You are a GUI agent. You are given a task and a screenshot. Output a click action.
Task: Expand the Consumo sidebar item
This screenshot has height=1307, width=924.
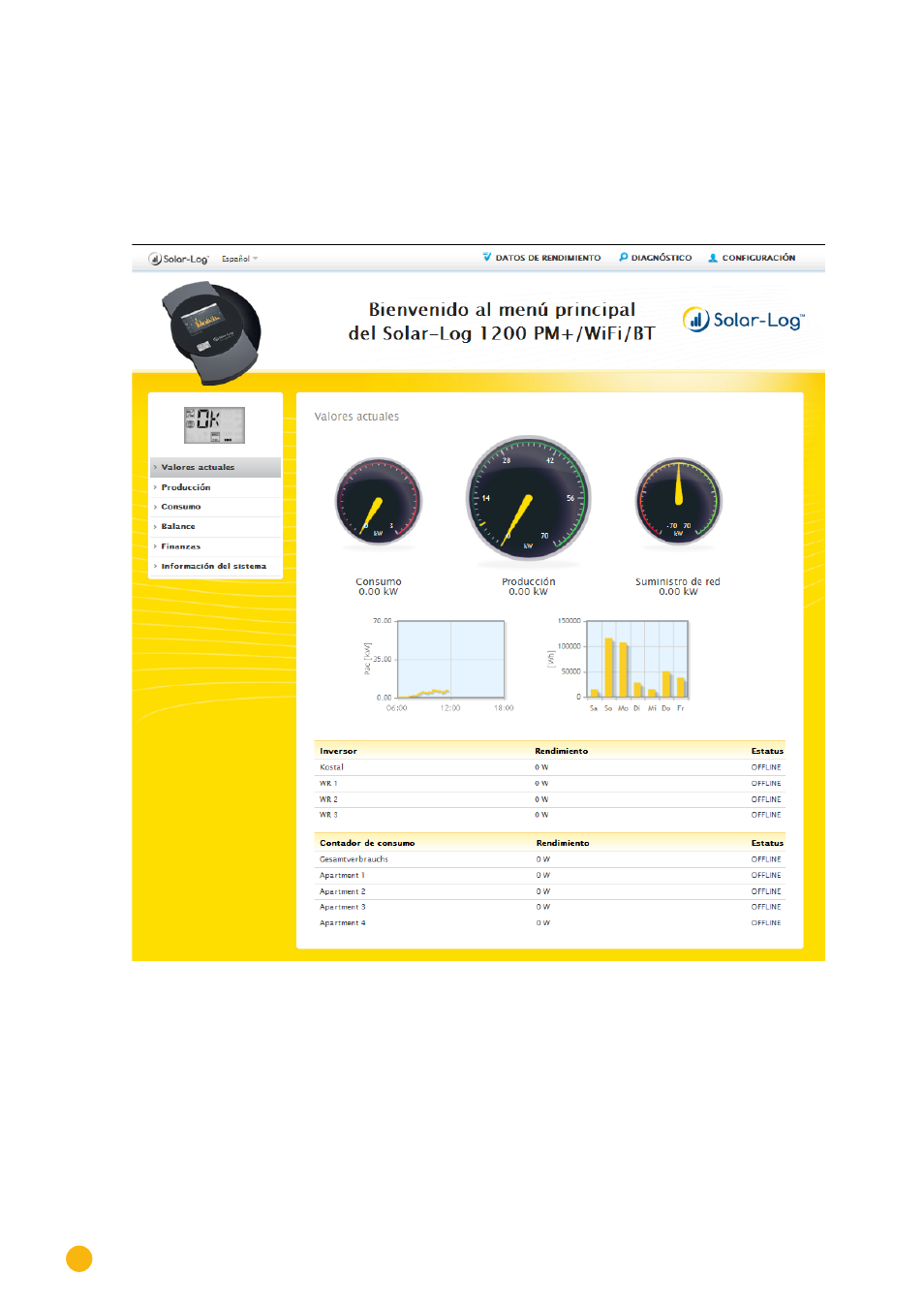[x=181, y=507]
